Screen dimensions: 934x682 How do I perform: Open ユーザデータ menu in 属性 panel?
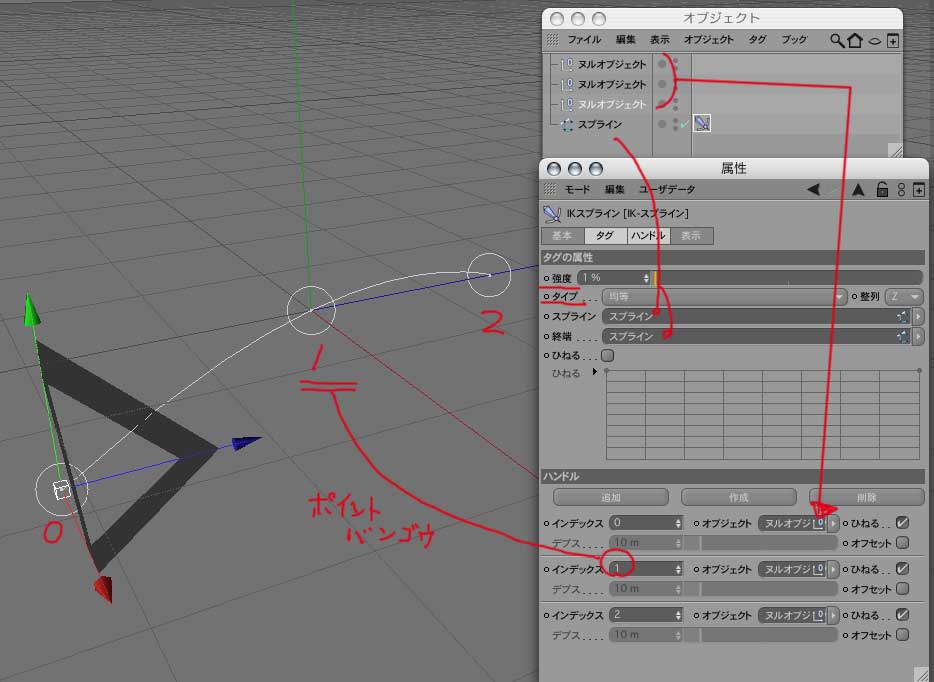tap(667, 189)
